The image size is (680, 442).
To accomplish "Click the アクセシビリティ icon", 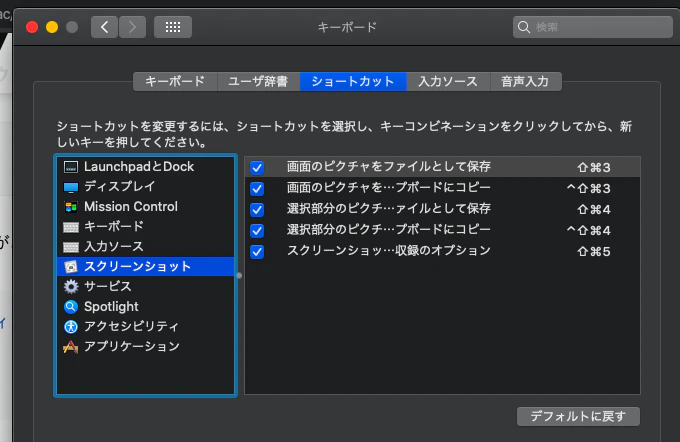I will pyautogui.click(x=71, y=327).
